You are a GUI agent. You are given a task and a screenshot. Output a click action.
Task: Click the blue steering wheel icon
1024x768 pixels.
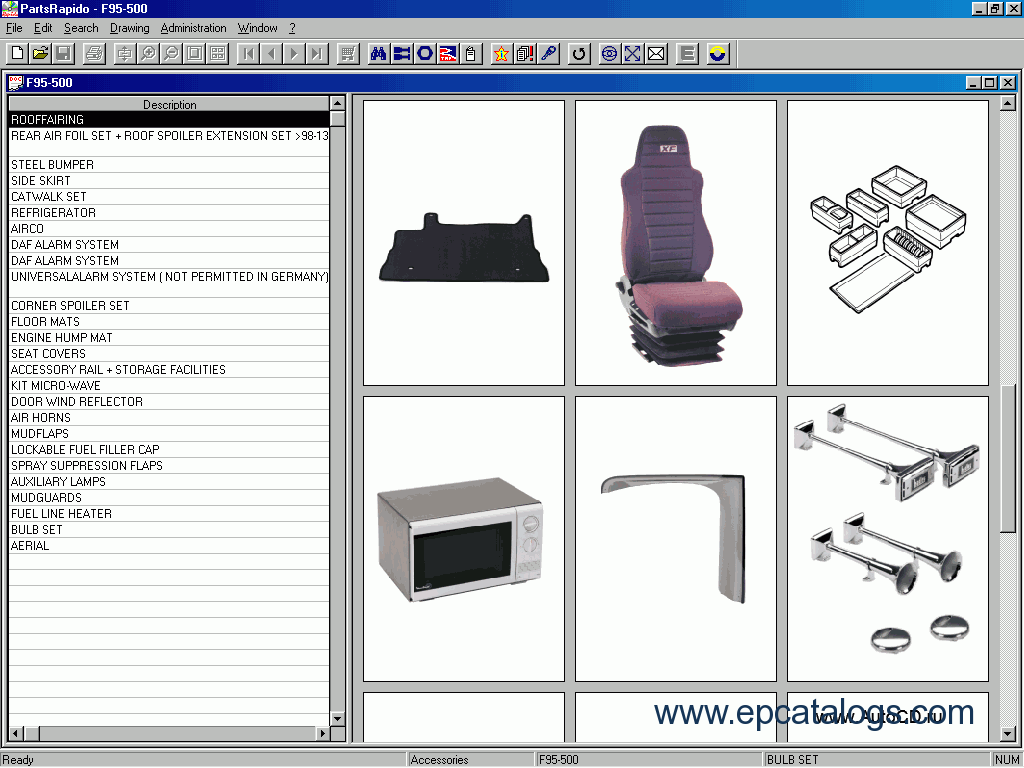pyautogui.click(x=609, y=54)
